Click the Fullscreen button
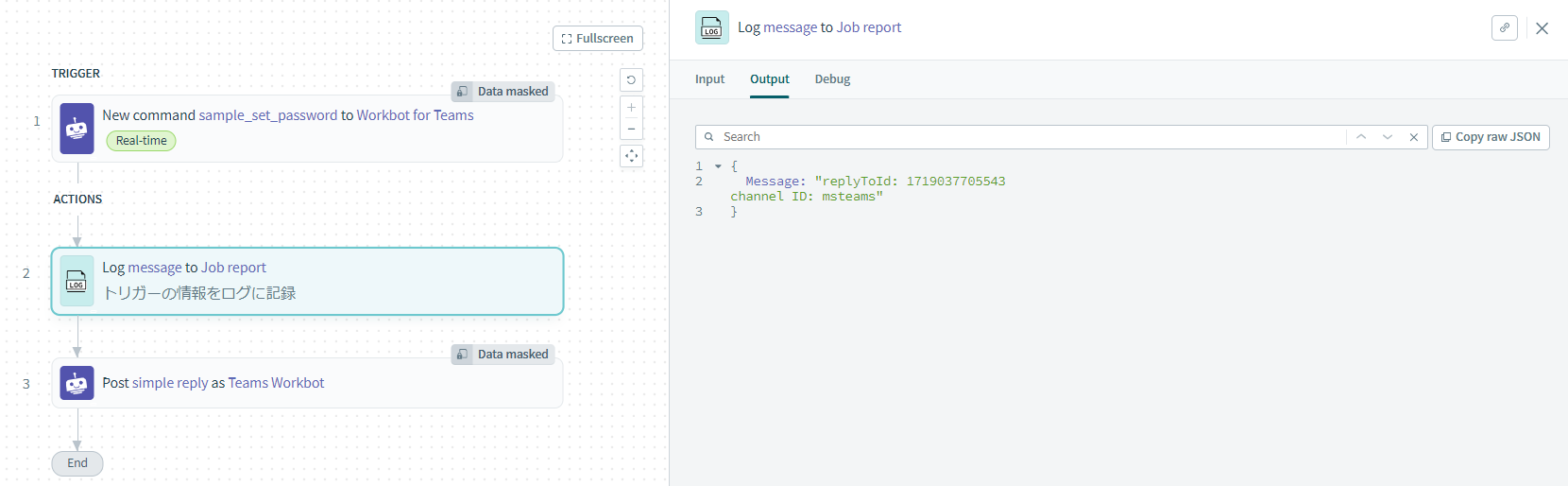Screen dimensions: 1568x486 point(598,39)
